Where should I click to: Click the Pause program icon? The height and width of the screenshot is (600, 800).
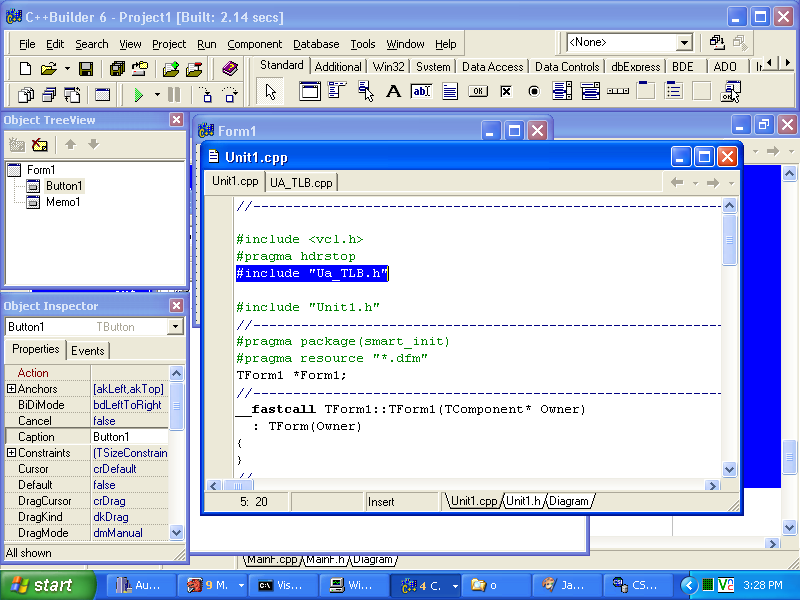pos(174,95)
